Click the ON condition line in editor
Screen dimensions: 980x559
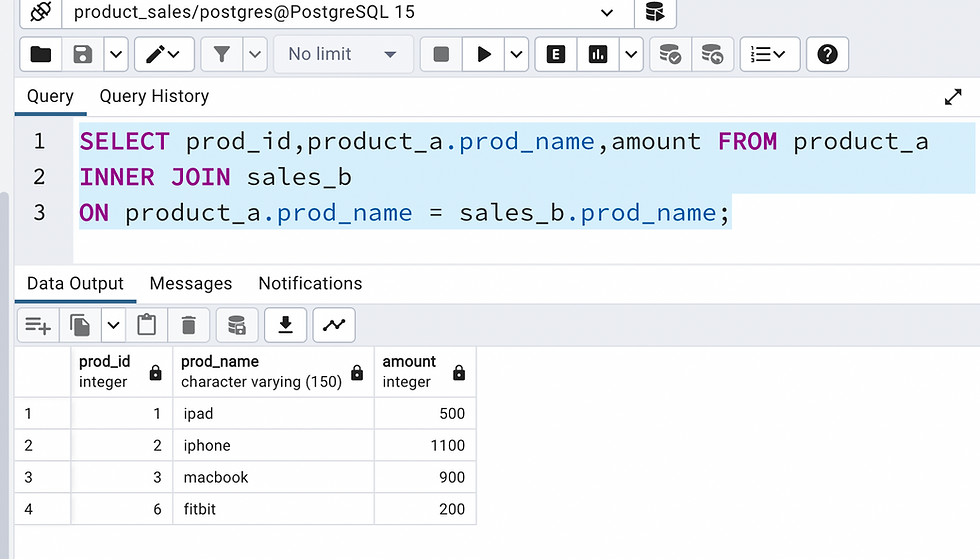(404, 213)
